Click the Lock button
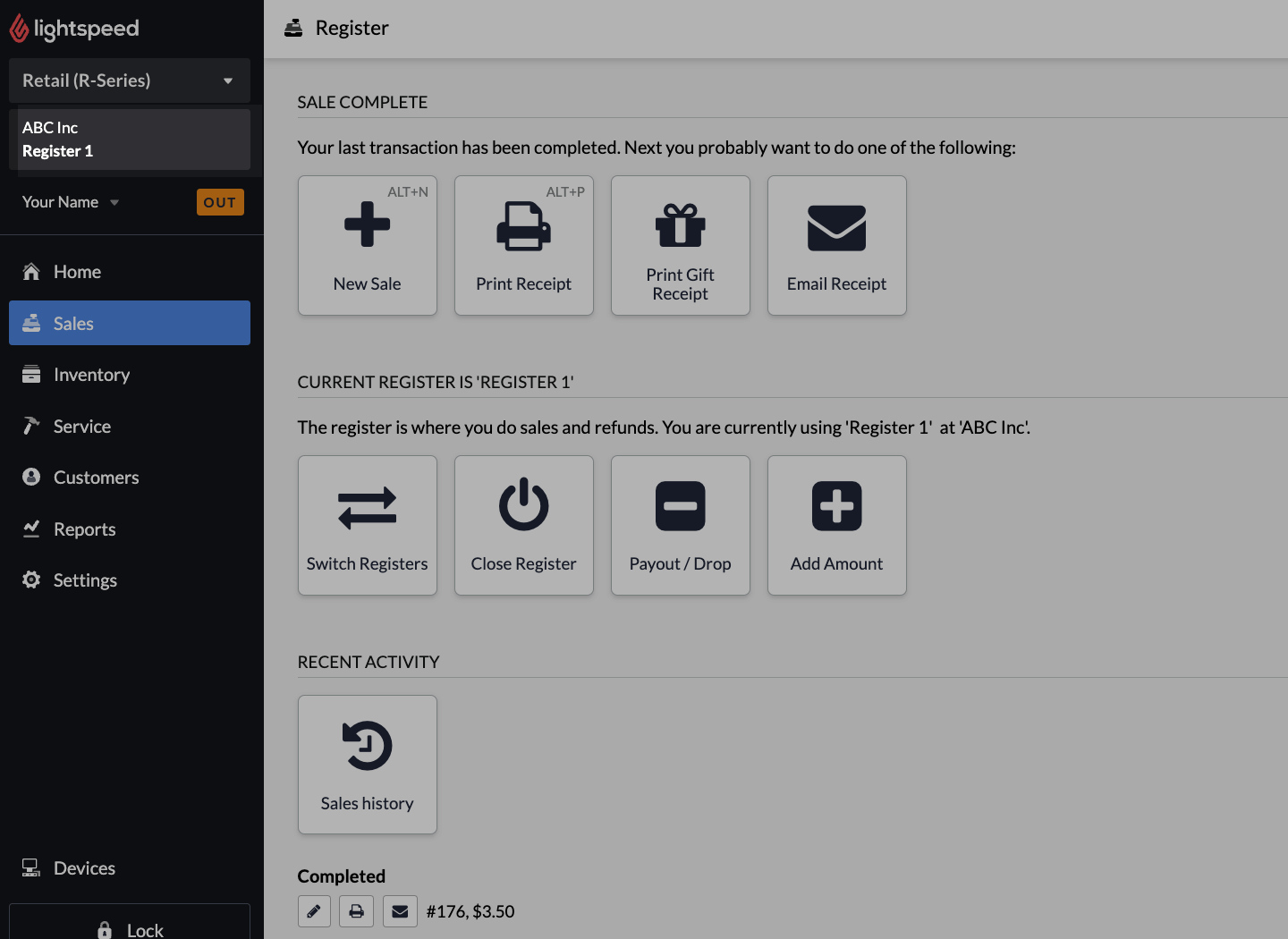Image resolution: width=1288 pixels, height=939 pixels. point(130,928)
